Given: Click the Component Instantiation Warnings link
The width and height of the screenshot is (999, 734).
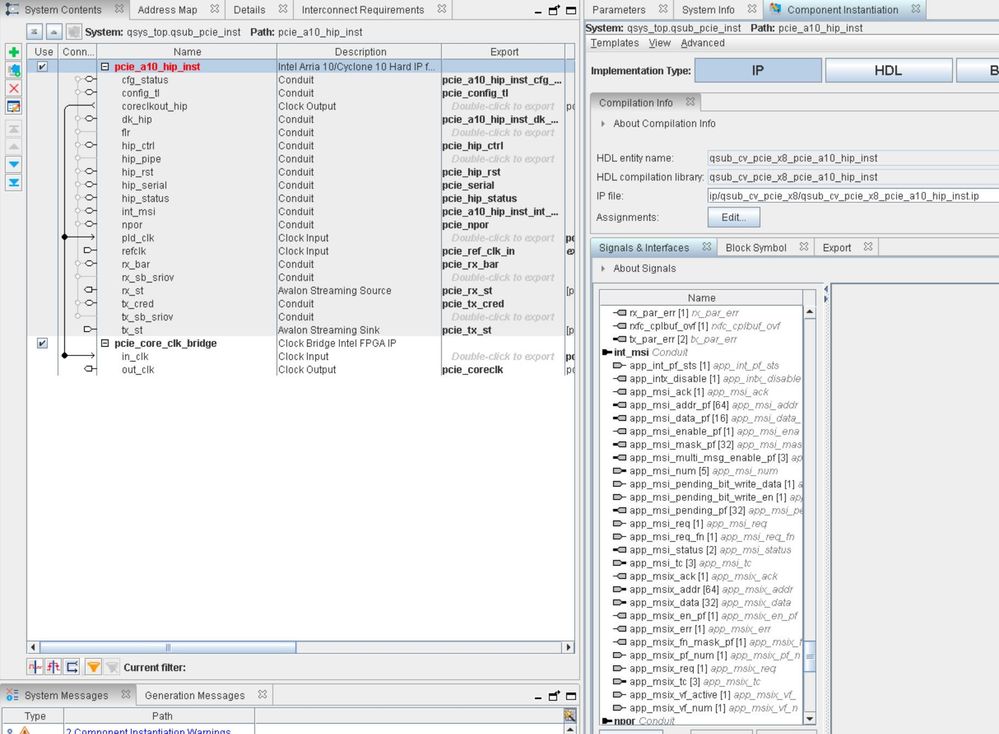Looking at the screenshot, I should click(x=148, y=730).
